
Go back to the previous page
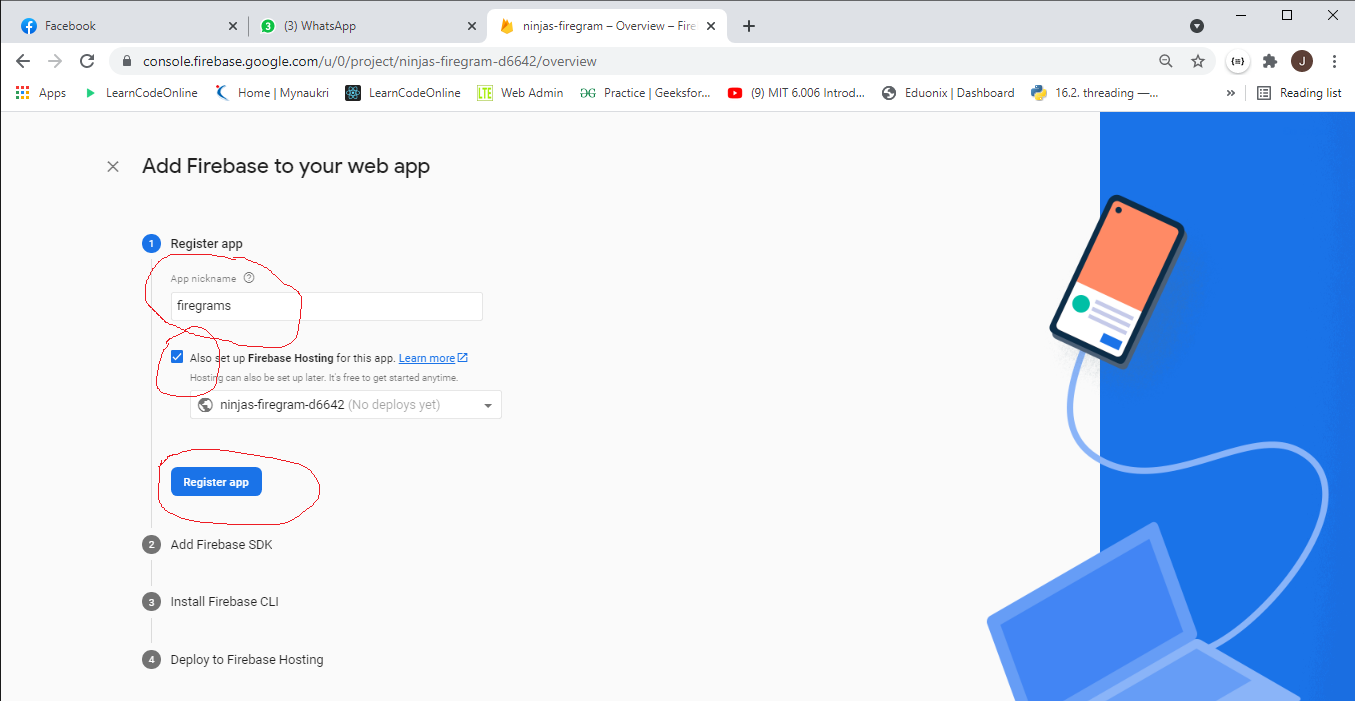point(23,61)
